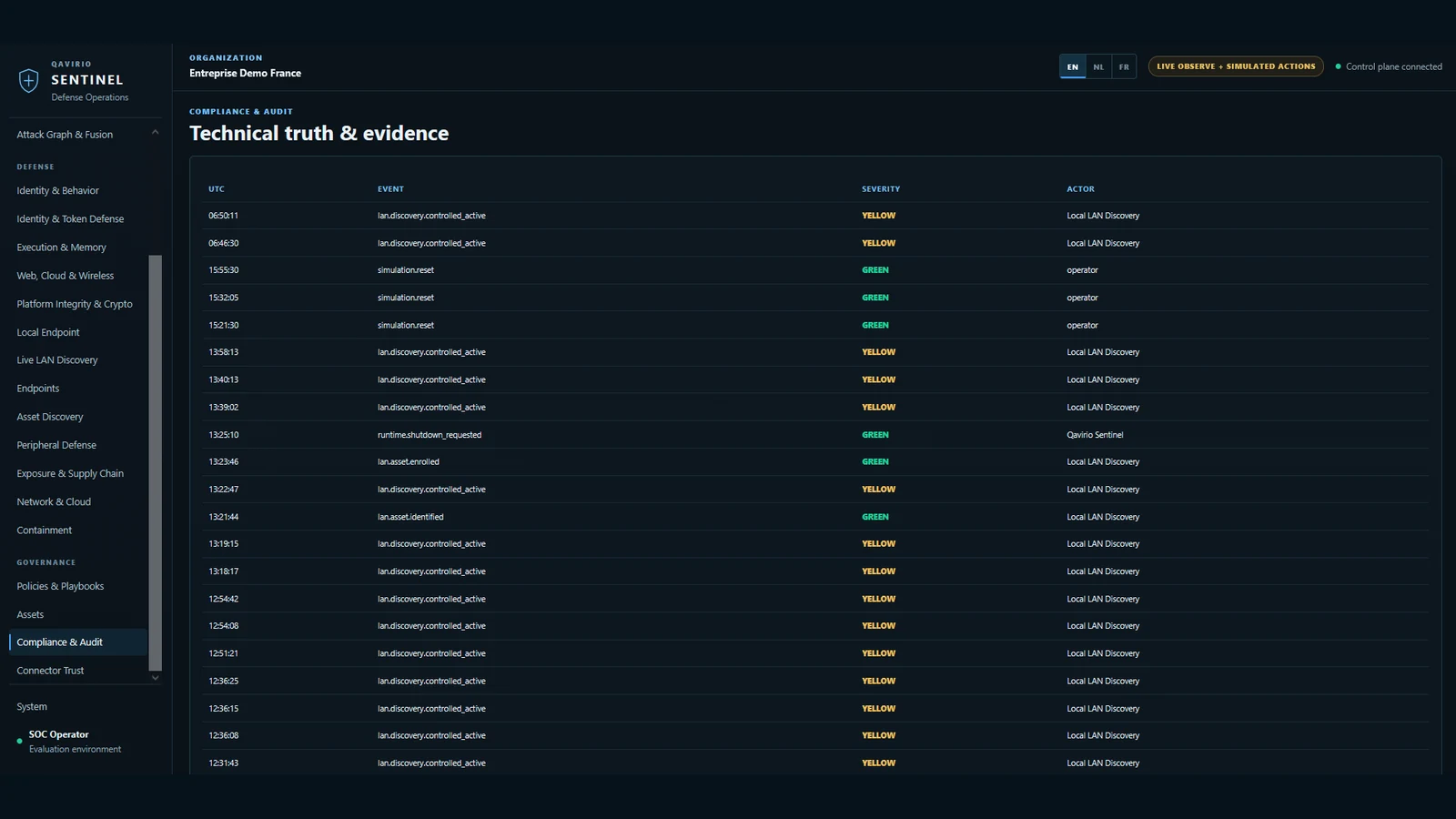Click YELLOW severity in 13:18:17 row
The height and width of the screenshot is (819, 1456).
tap(879, 571)
